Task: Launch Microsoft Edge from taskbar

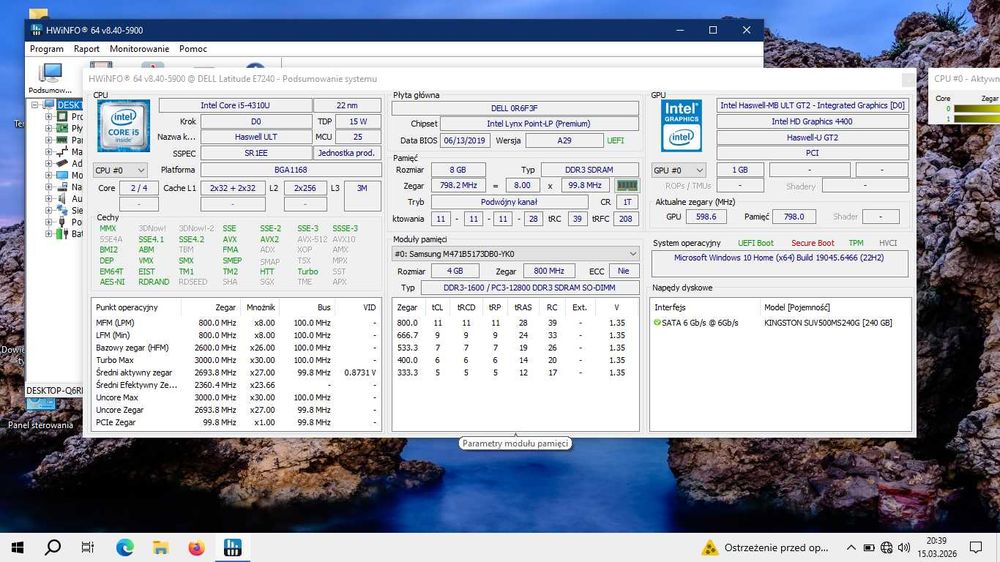Action: (x=125, y=547)
